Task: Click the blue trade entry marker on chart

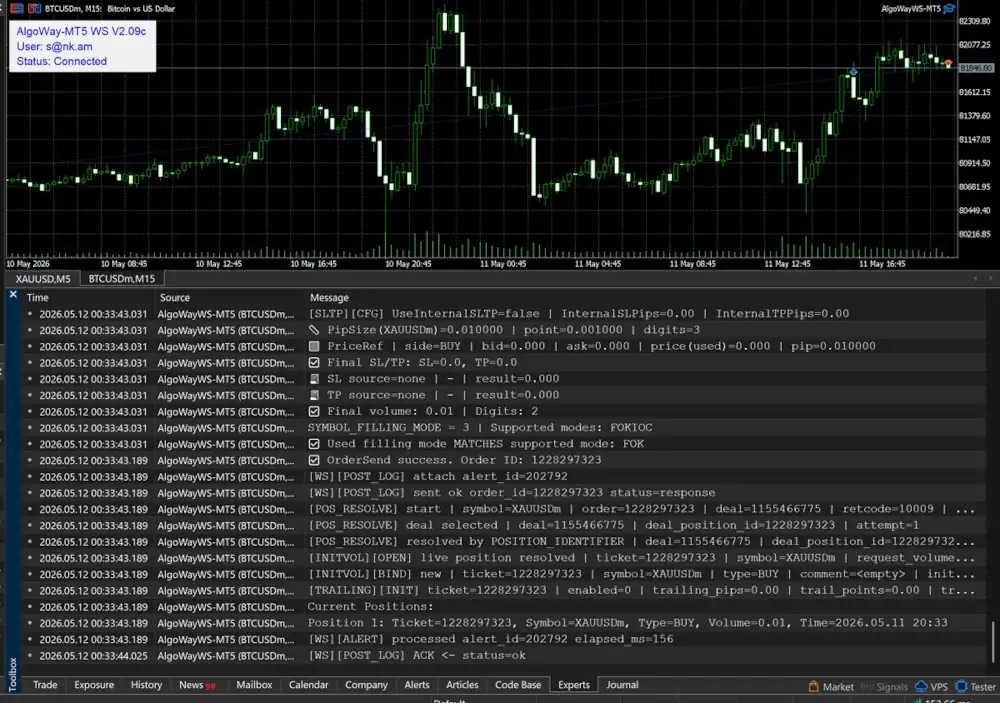Action: pyautogui.click(x=853, y=71)
